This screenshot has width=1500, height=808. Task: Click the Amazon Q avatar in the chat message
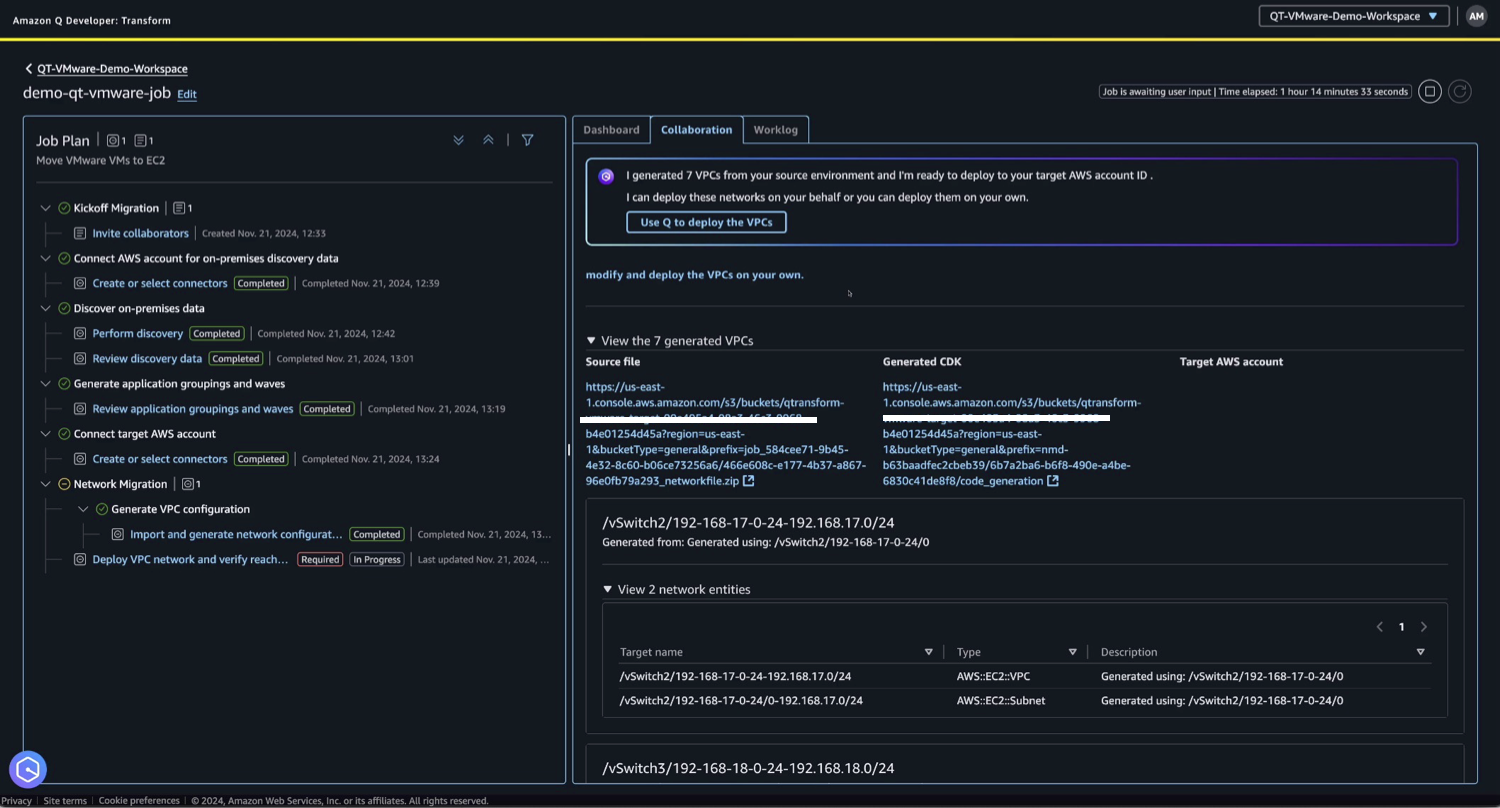click(606, 176)
